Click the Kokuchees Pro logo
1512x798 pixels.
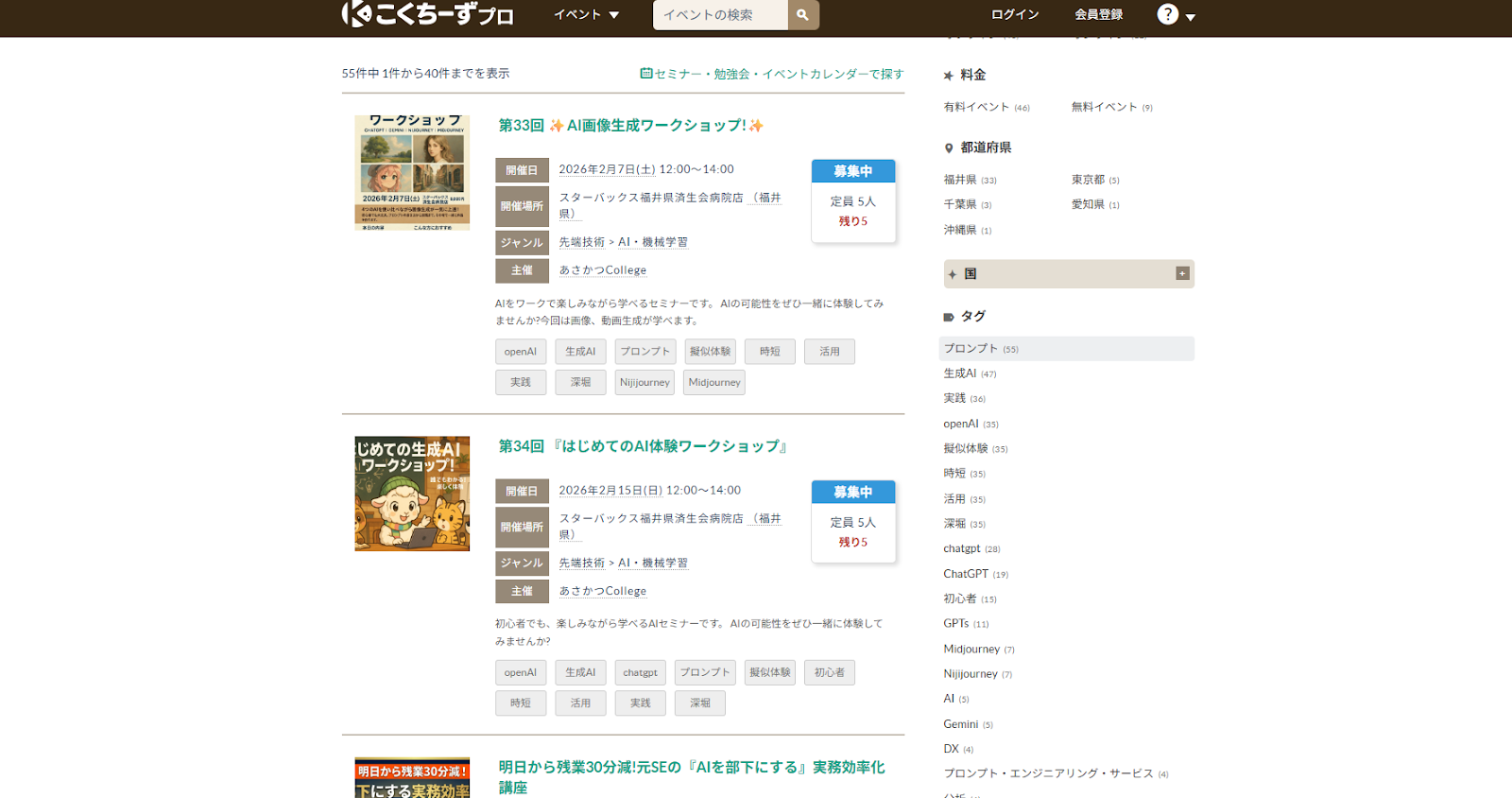tap(427, 14)
